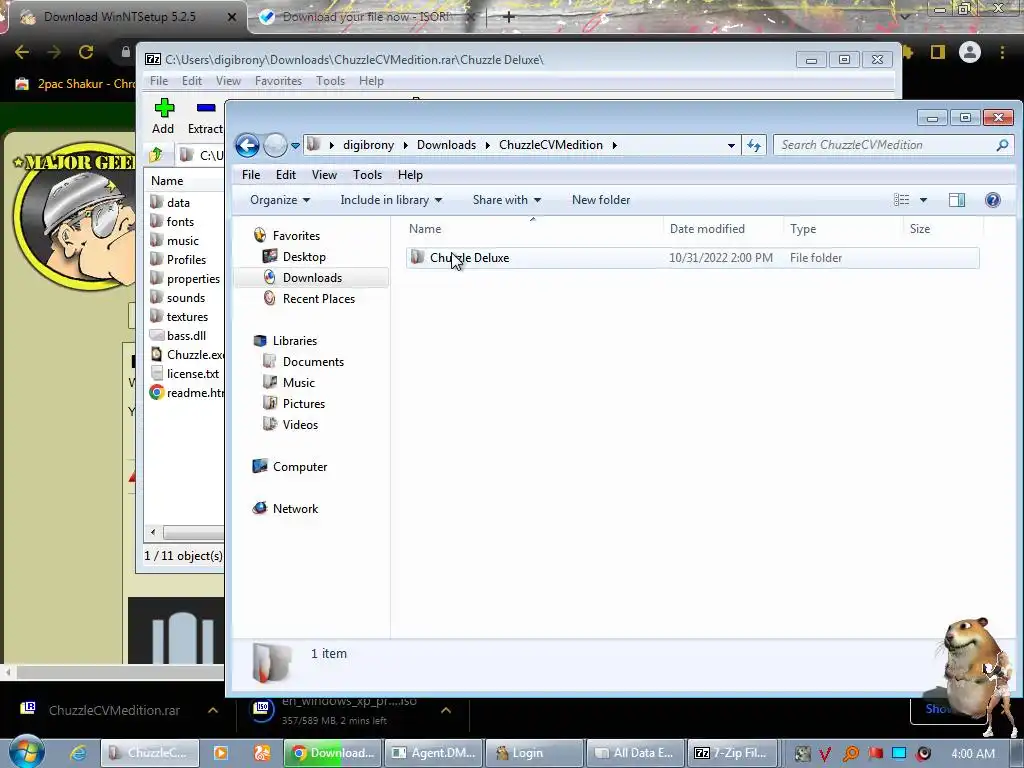This screenshot has width=1024, height=768.
Task: Click the refresh button beside address bar
Action: pos(754,145)
